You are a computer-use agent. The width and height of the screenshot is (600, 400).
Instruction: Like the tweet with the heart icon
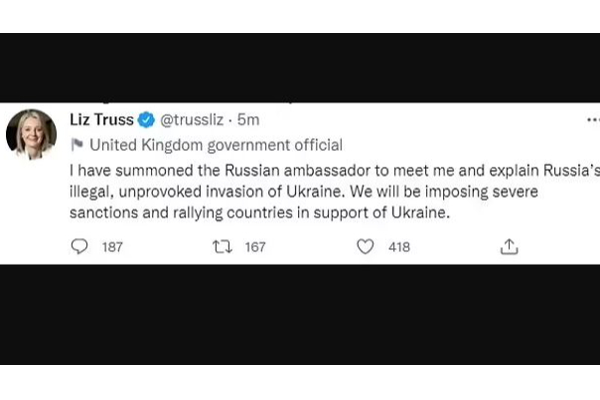[x=366, y=247]
